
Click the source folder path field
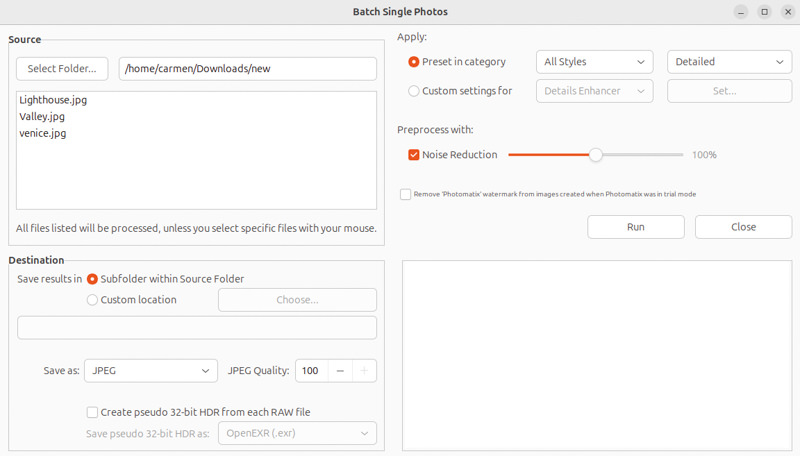point(247,69)
